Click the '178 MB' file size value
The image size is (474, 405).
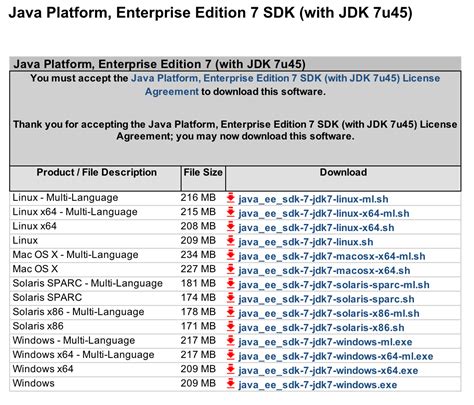[x=198, y=312]
